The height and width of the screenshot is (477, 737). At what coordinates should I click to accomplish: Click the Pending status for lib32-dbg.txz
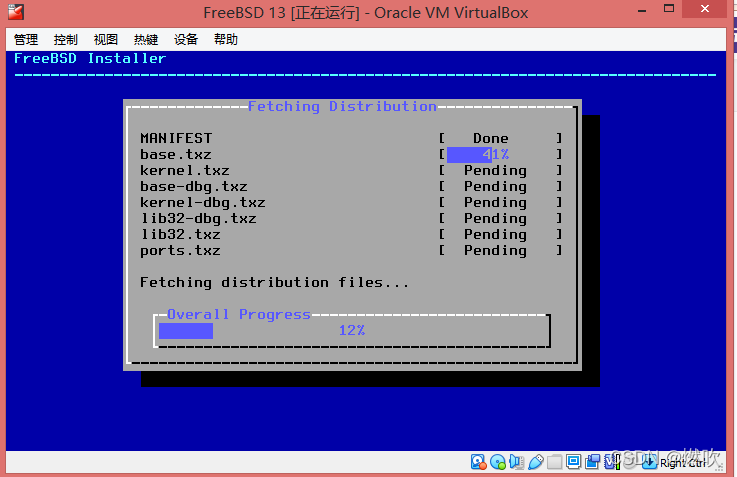(495, 219)
